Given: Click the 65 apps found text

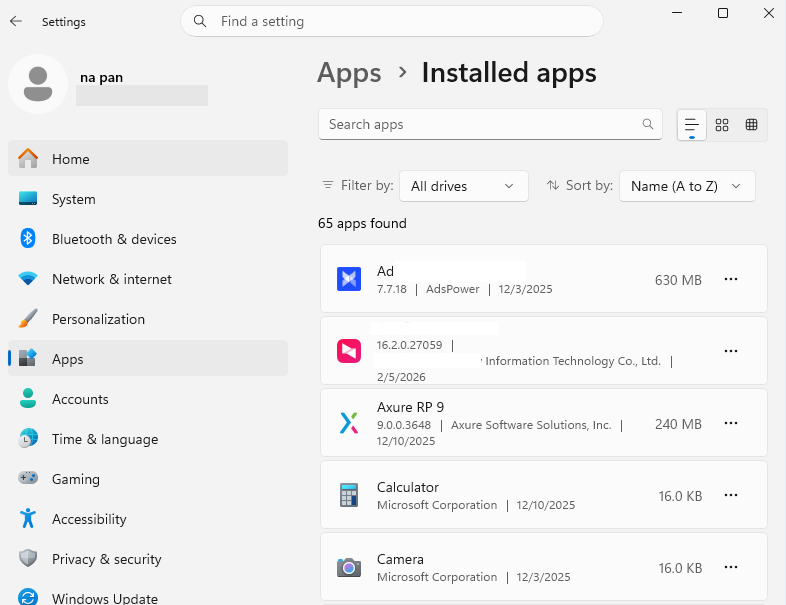Looking at the screenshot, I should click(362, 223).
